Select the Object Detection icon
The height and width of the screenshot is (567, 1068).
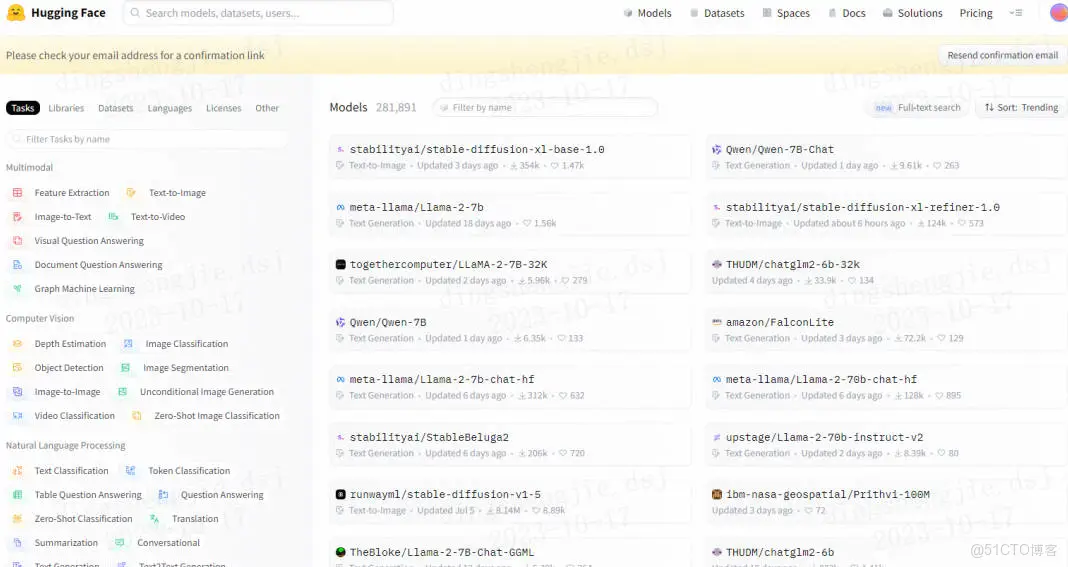click(x=18, y=368)
